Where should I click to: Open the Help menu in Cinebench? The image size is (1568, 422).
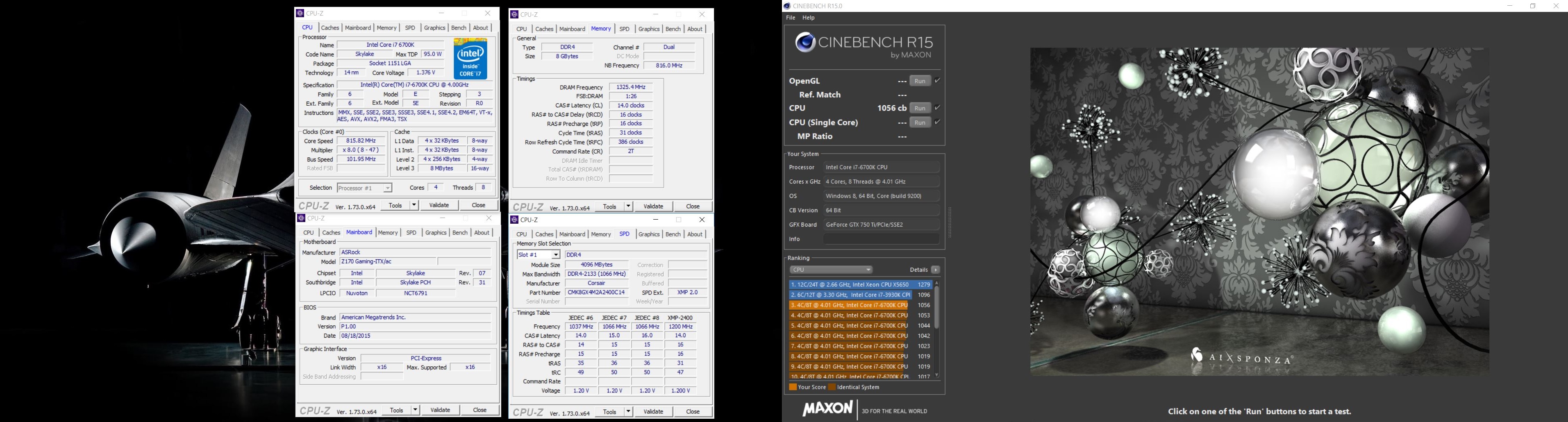[808, 18]
